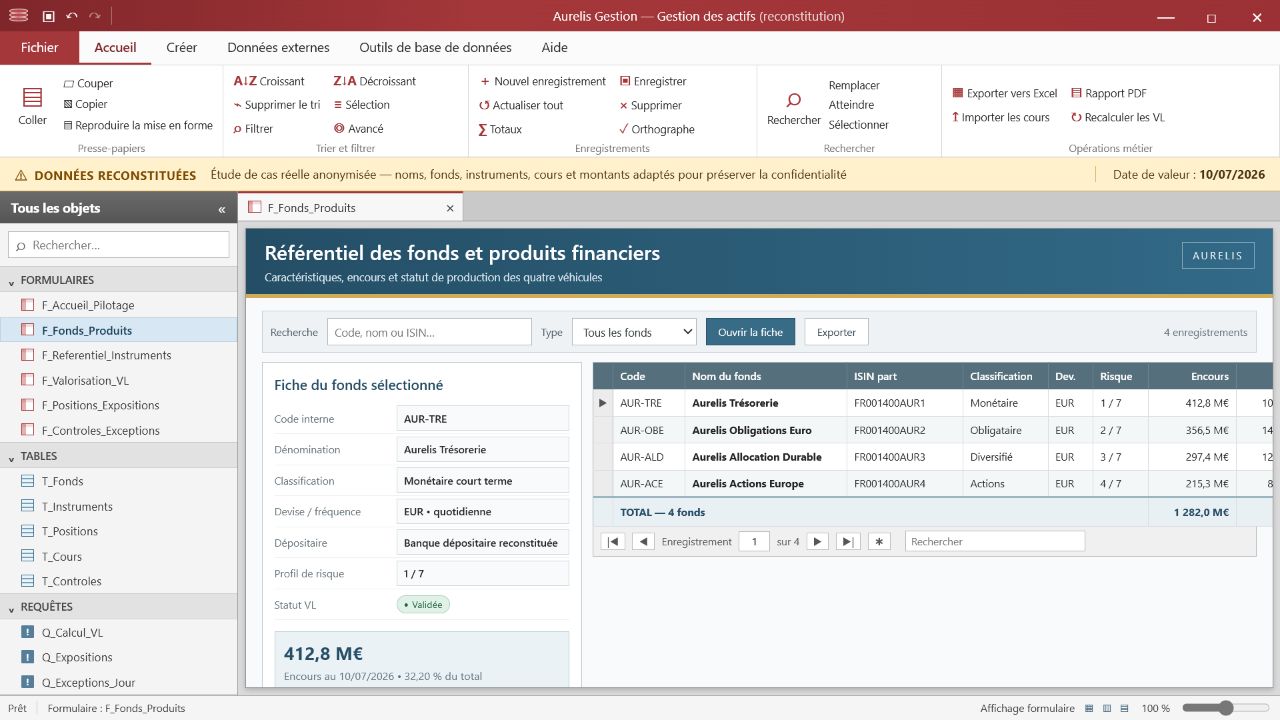Collapse the FORMULAIRES section
1280x720 pixels.
(x=12, y=281)
